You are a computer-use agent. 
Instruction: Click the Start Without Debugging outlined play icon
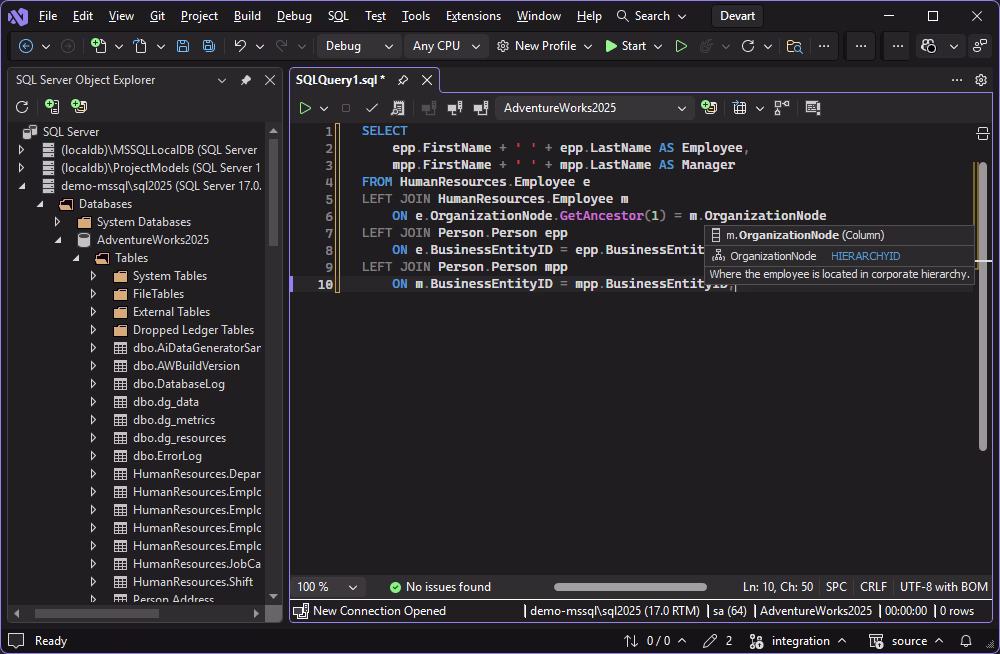(681, 46)
